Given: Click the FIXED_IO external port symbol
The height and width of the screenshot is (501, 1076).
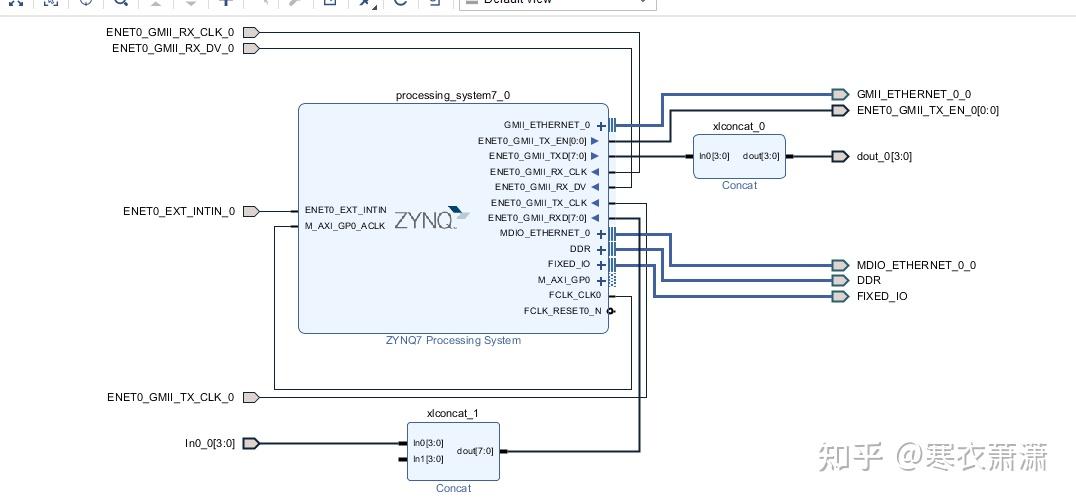Looking at the screenshot, I should pyautogui.click(x=840, y=296).
